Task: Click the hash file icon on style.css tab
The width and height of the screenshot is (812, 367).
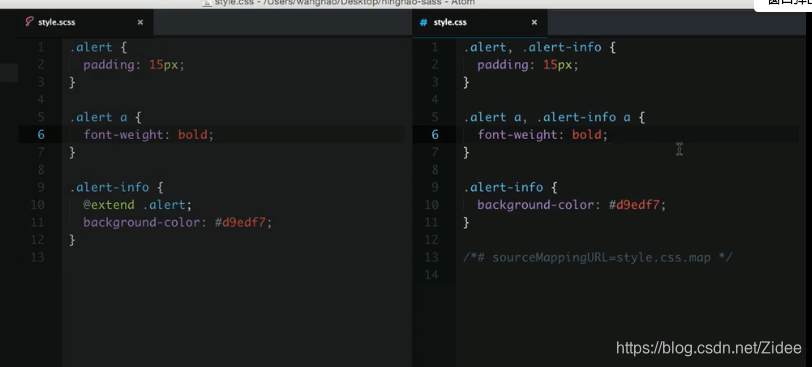Action: pyautogui.click(x=424, y=22)
